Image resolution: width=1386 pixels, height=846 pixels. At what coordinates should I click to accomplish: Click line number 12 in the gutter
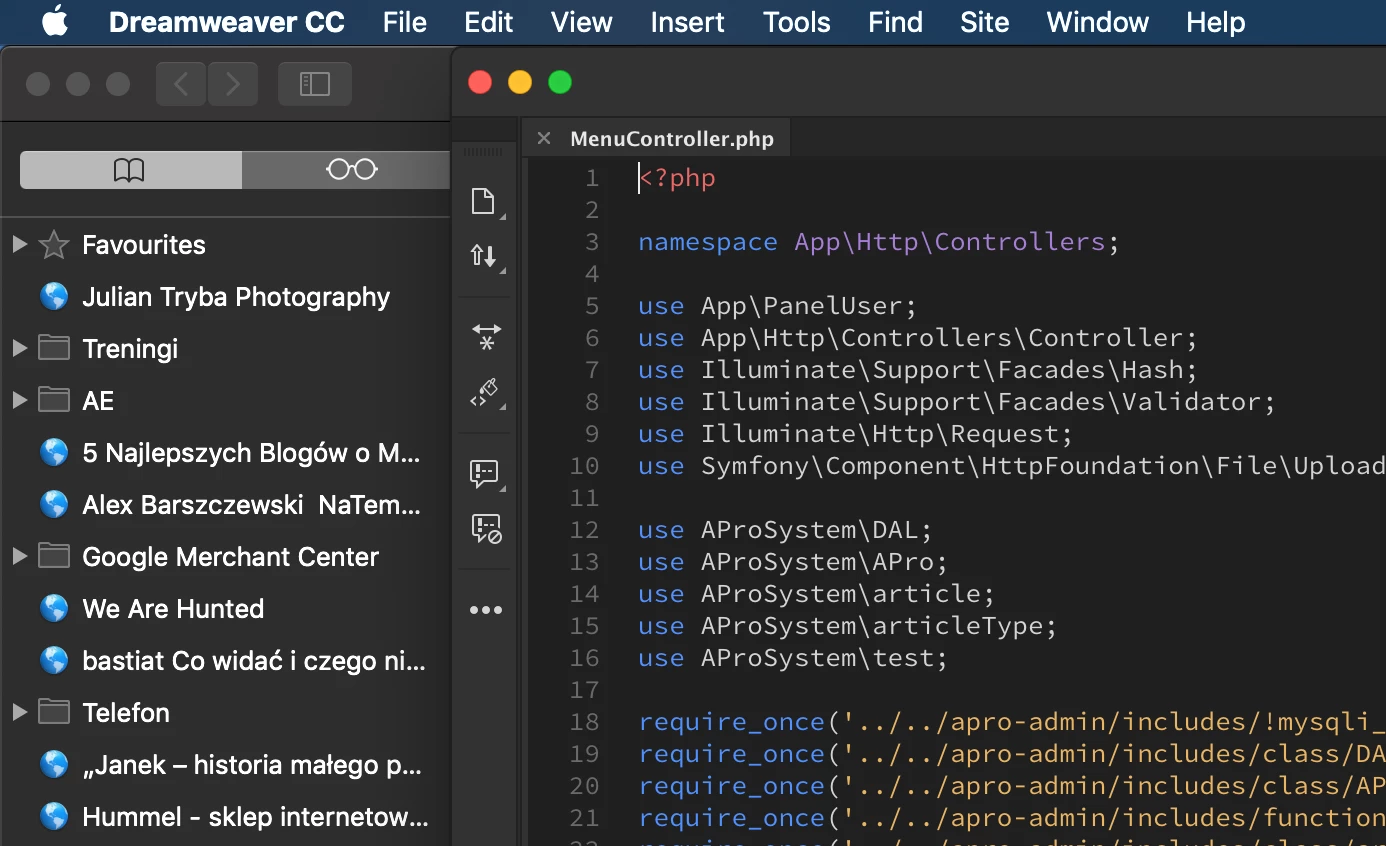tap(584, 530)
